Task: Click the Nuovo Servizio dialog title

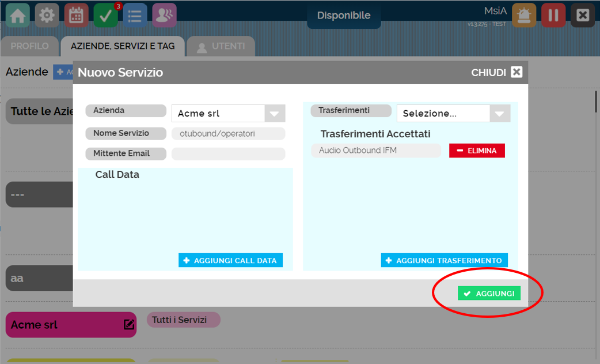Action: [x=120, y=72]
